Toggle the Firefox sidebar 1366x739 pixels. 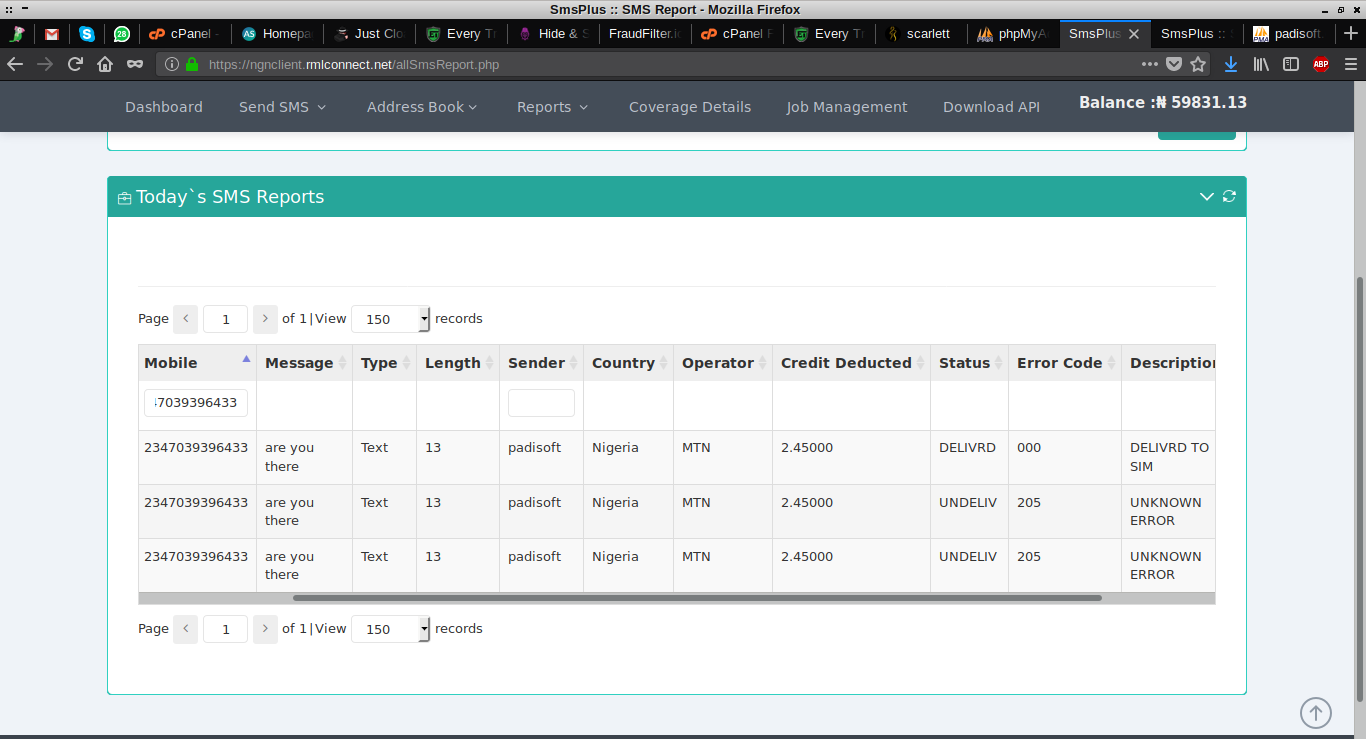coord(1291,64)
